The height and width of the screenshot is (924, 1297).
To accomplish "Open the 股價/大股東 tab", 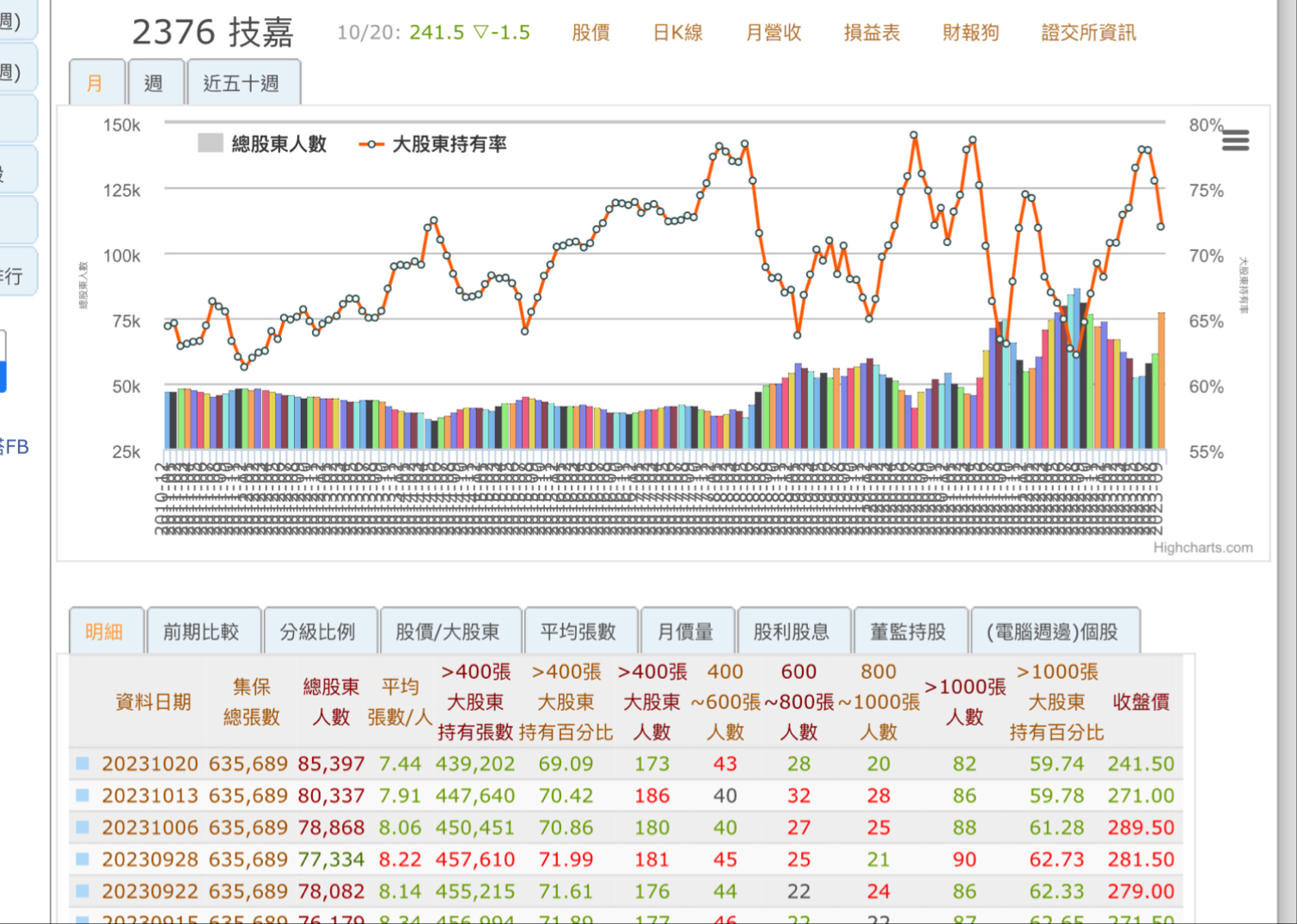I will (x=448, y=632).
